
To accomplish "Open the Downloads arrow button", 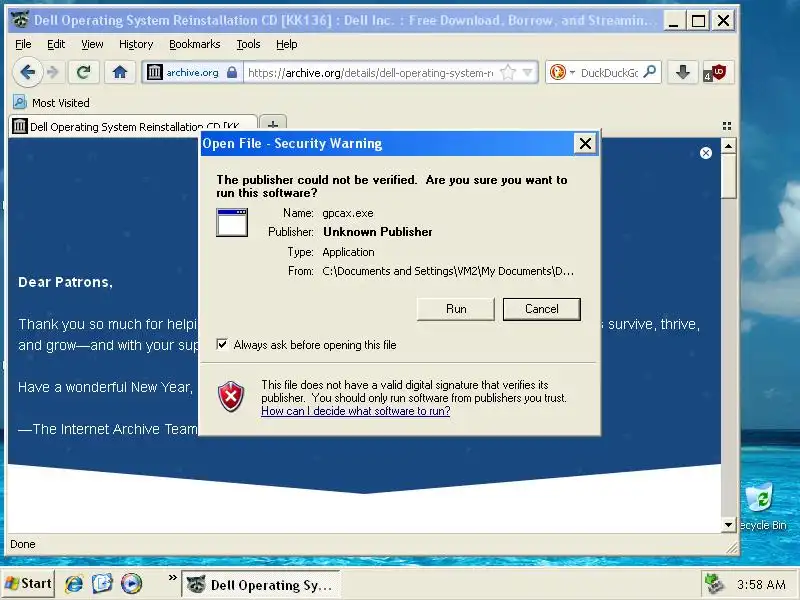I will coord(683,72).
